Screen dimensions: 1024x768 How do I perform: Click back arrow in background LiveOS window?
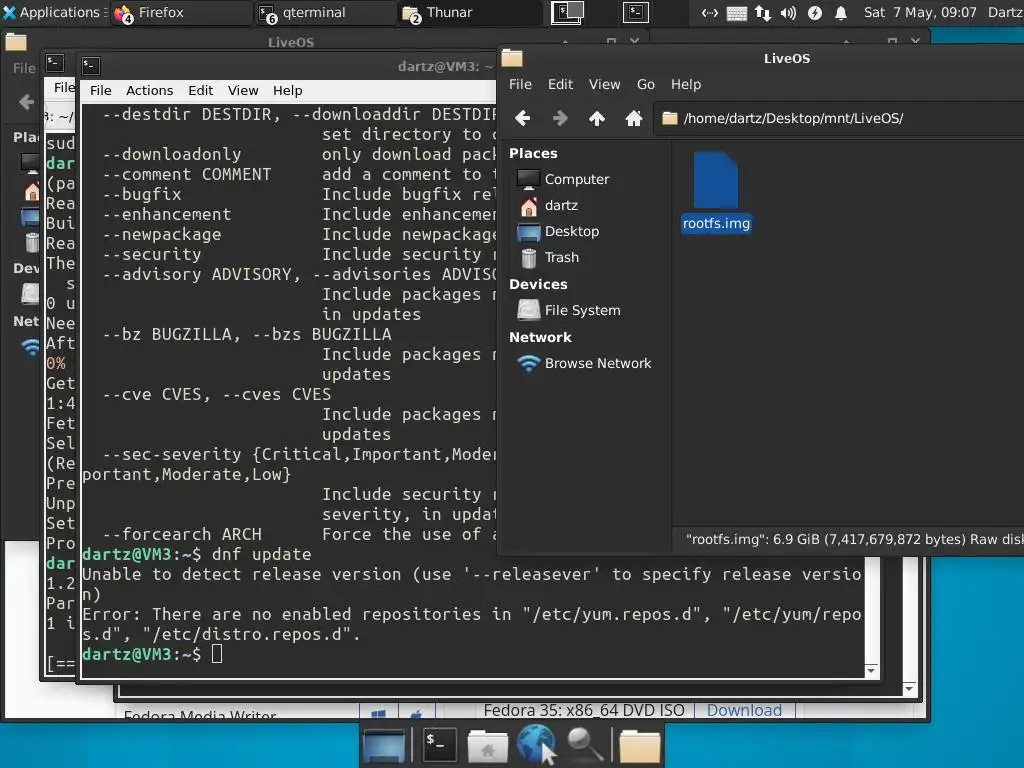click(27, 103)
